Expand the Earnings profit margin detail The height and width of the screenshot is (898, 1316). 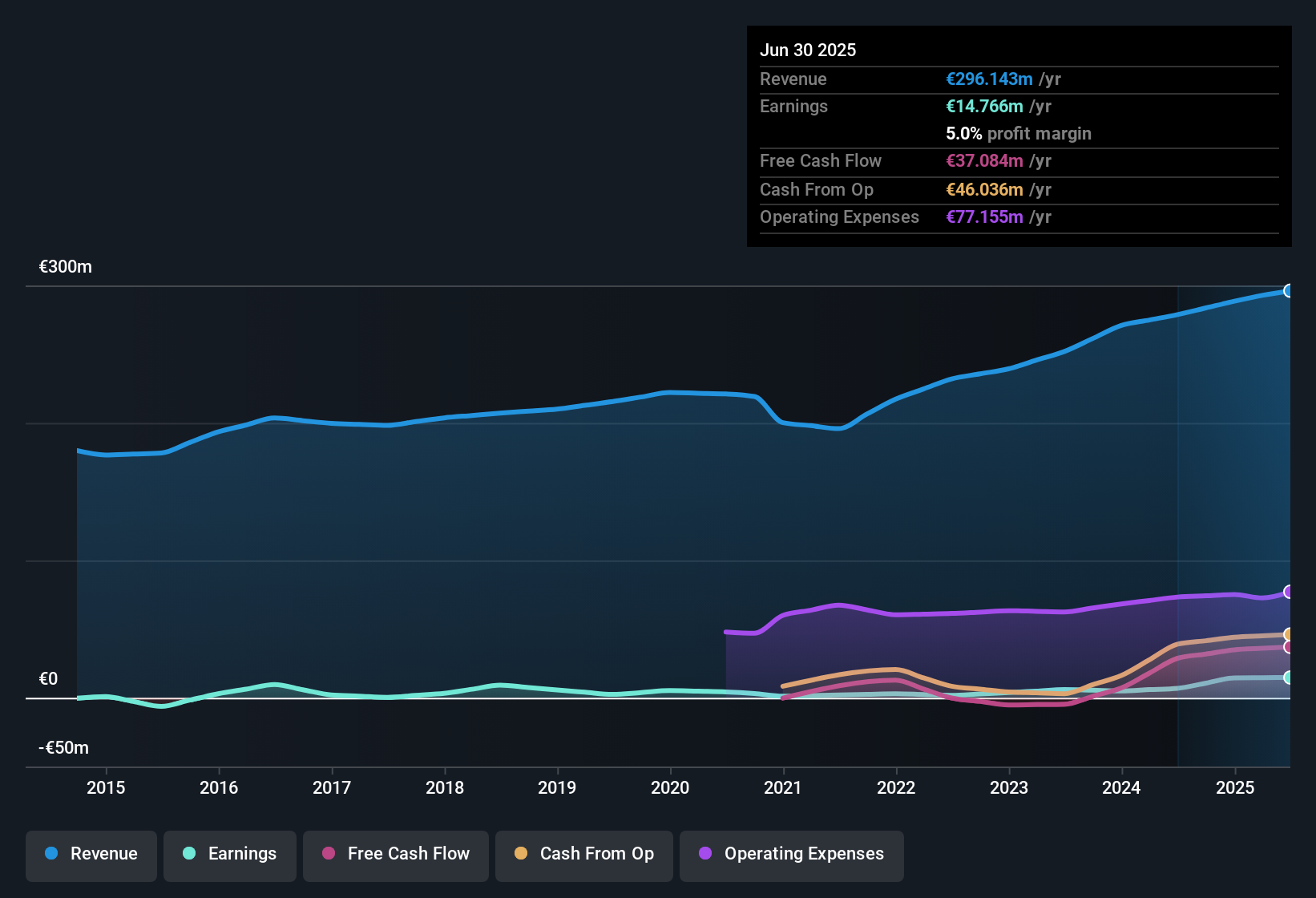tap(1019, 134)
